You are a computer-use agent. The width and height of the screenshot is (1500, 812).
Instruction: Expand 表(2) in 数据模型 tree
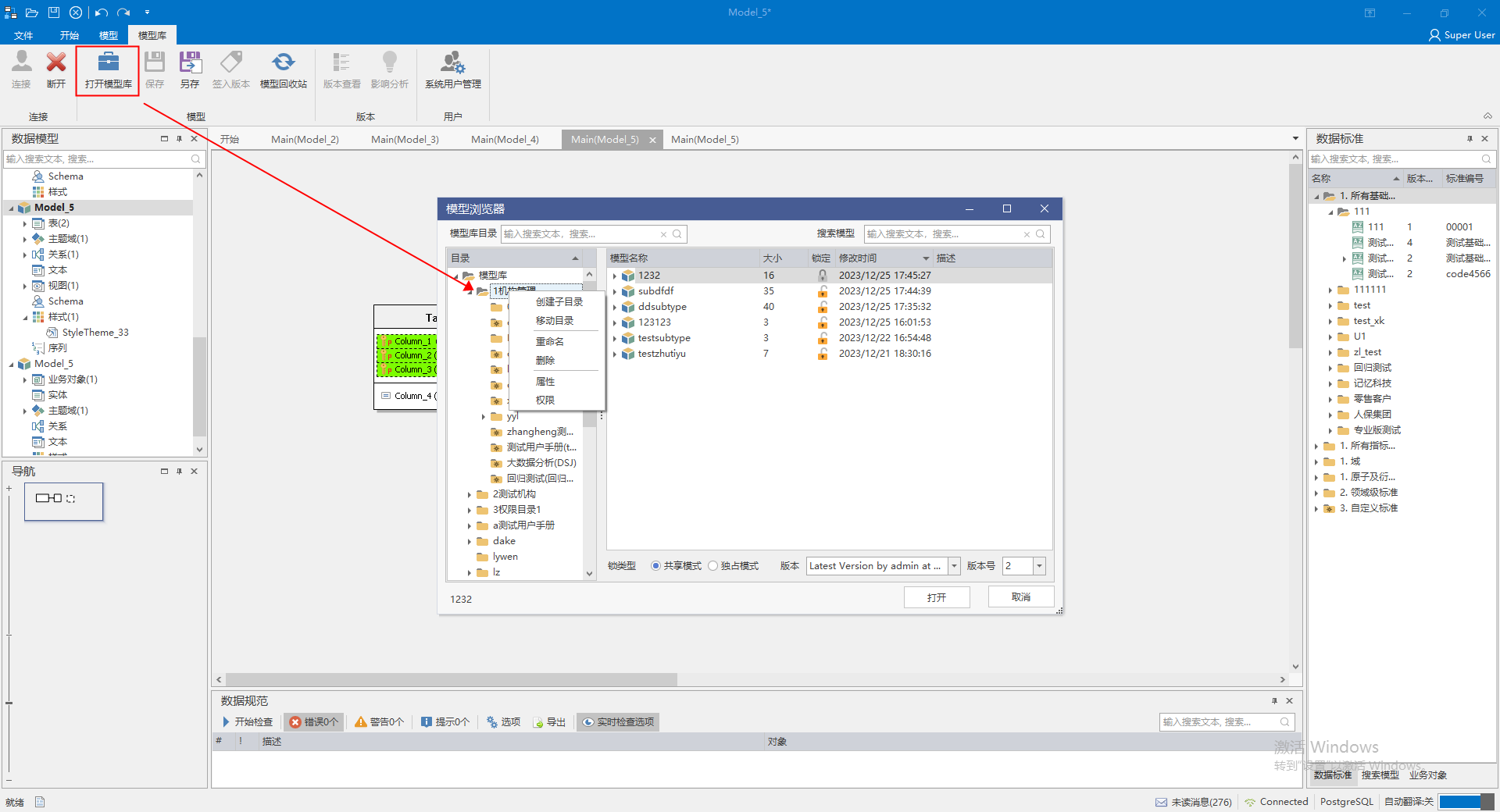(25, 223)
